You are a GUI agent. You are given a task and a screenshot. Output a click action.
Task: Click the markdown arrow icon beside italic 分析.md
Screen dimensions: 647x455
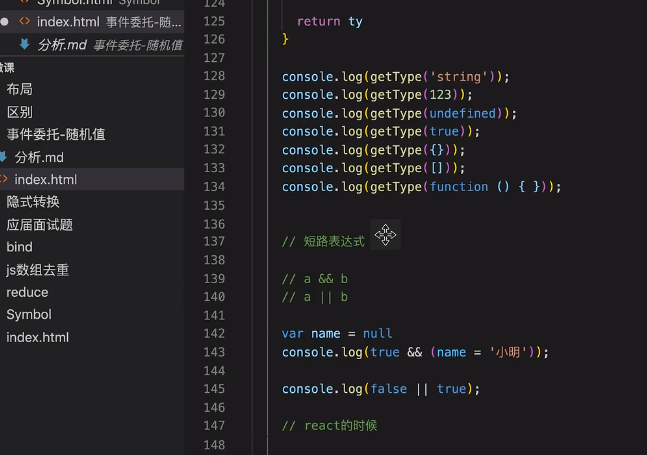pyautogui.click(x=24, y=44)
